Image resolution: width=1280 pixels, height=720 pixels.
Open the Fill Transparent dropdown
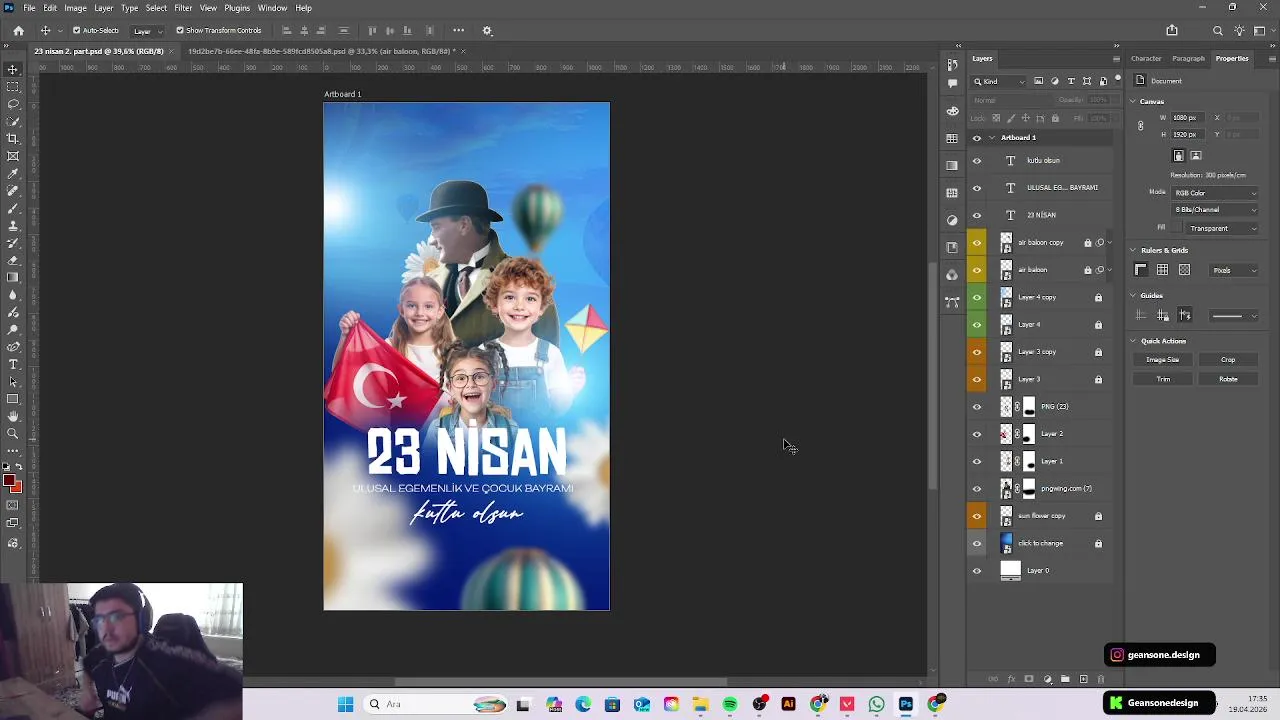(1222, 229)
